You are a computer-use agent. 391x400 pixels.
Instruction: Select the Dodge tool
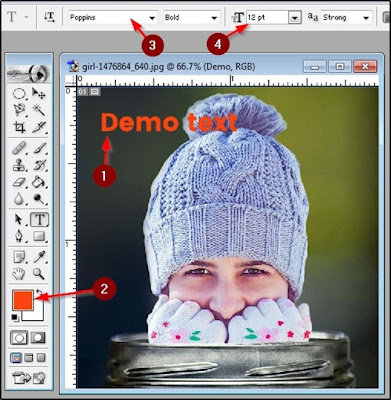point(39,199)
